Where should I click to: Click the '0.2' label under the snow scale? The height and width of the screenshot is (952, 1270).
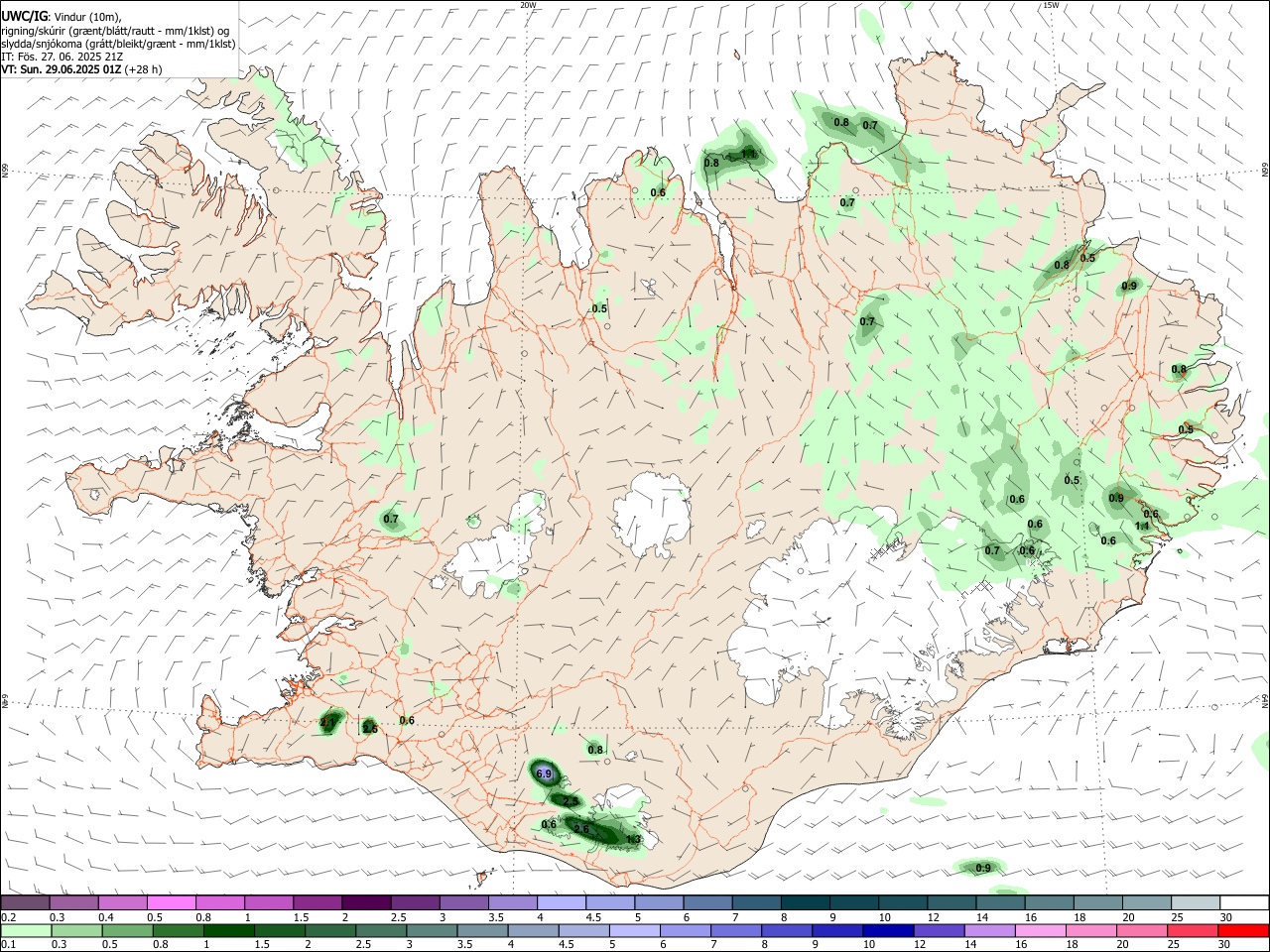tap(9, 917)
